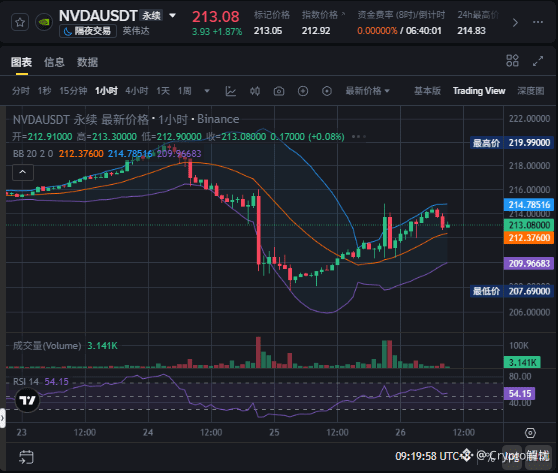Switch to the Trading View chart
Image resolution: width=558 pixels, height=473 pixels.
tap(479, 91)
